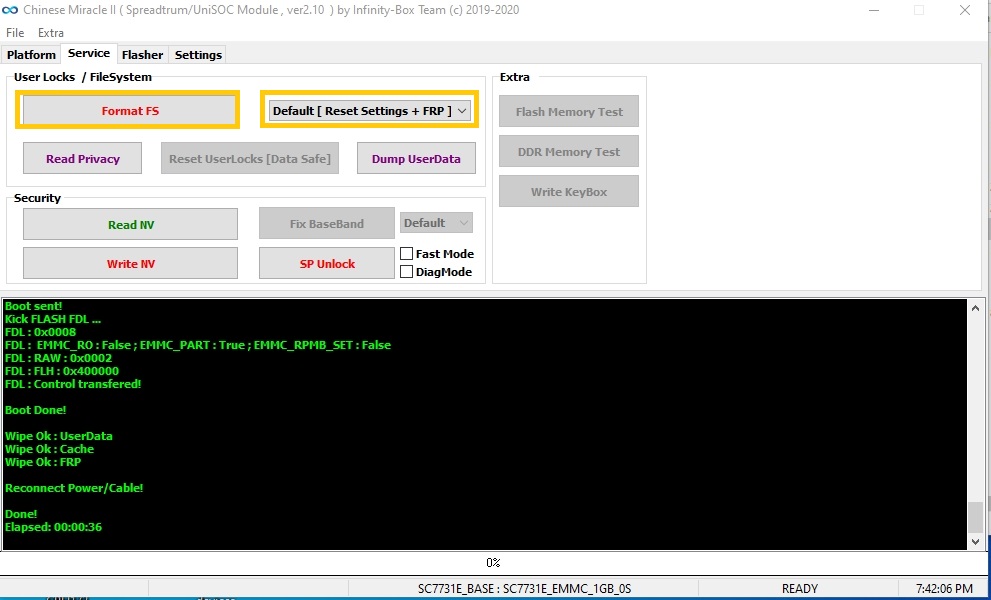Image resolution: width=991 pixels, height=600 pixels.
Task: Enable the Fast Mode checkbox
Action: [406, 254]
